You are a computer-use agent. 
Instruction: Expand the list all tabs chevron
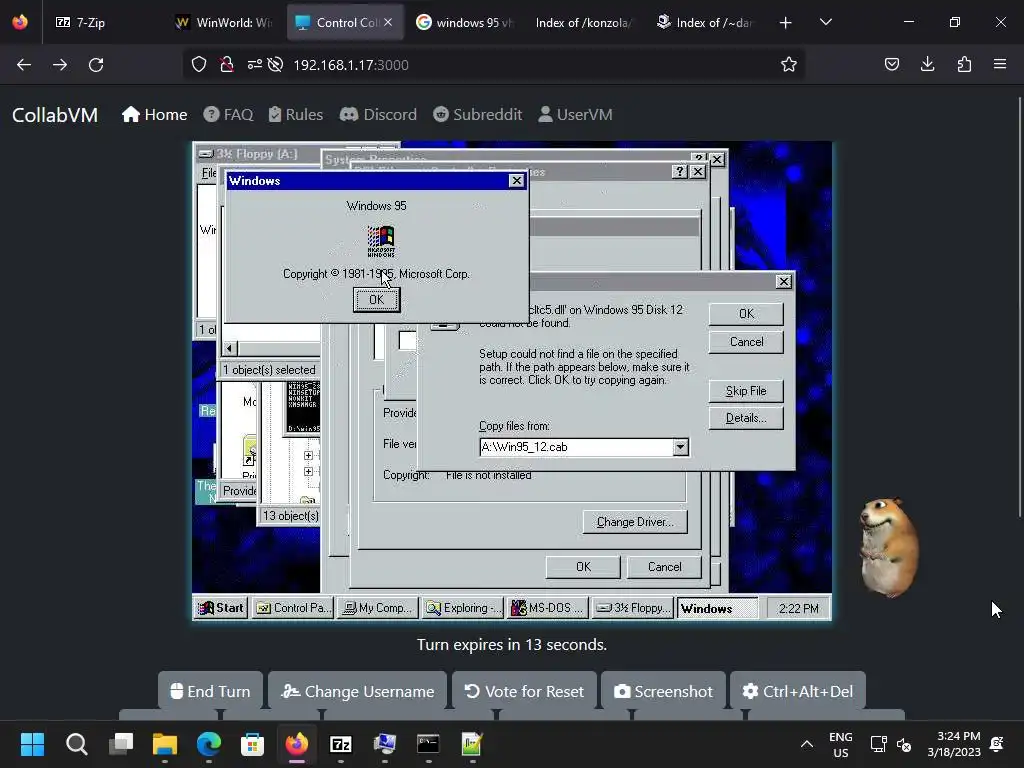(x=825, y=22)
